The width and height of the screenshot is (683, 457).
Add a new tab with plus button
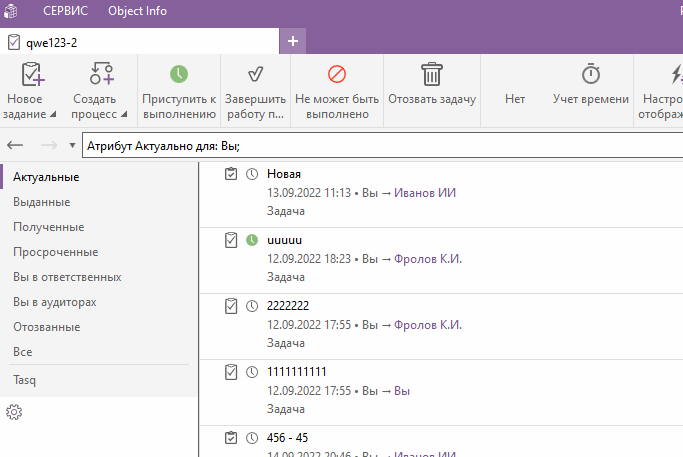[x=292, y=41]
